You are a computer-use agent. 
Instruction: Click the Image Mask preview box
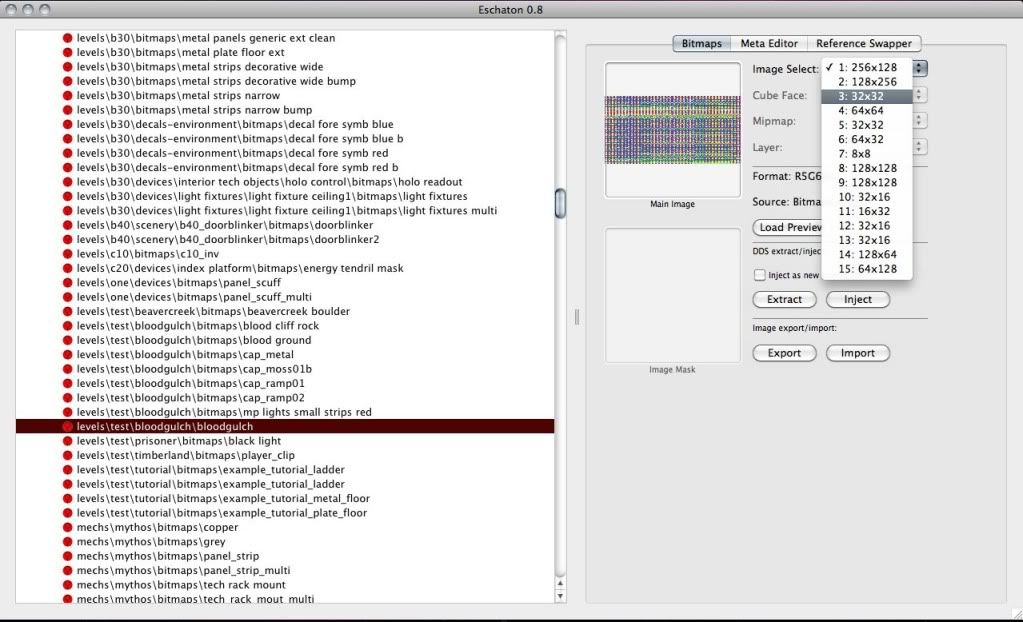point(673,295)
